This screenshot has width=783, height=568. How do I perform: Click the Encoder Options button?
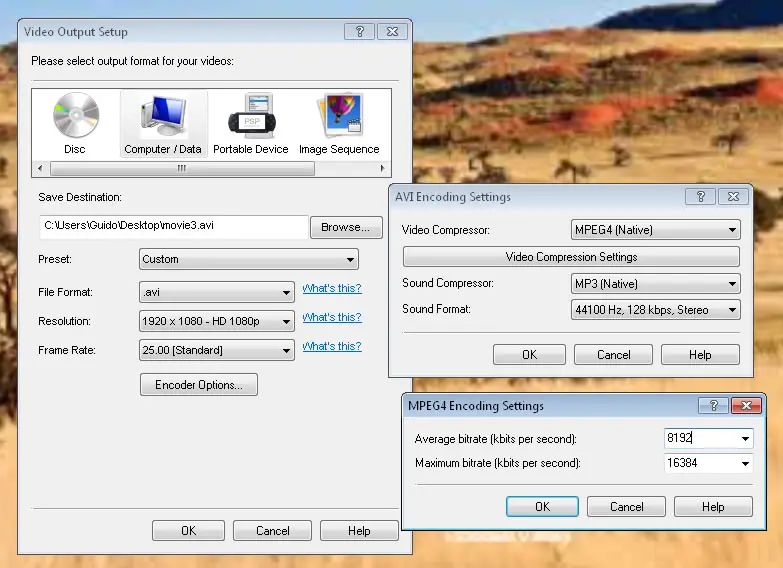199,385
